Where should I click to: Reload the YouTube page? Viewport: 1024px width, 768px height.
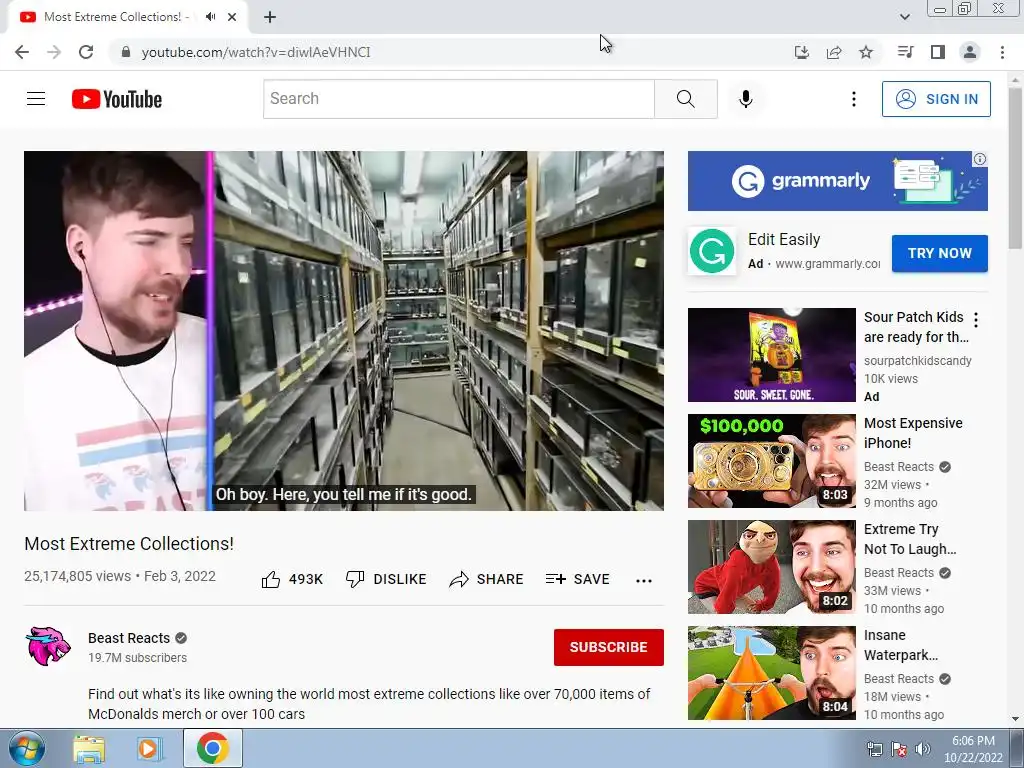point(86,52)
